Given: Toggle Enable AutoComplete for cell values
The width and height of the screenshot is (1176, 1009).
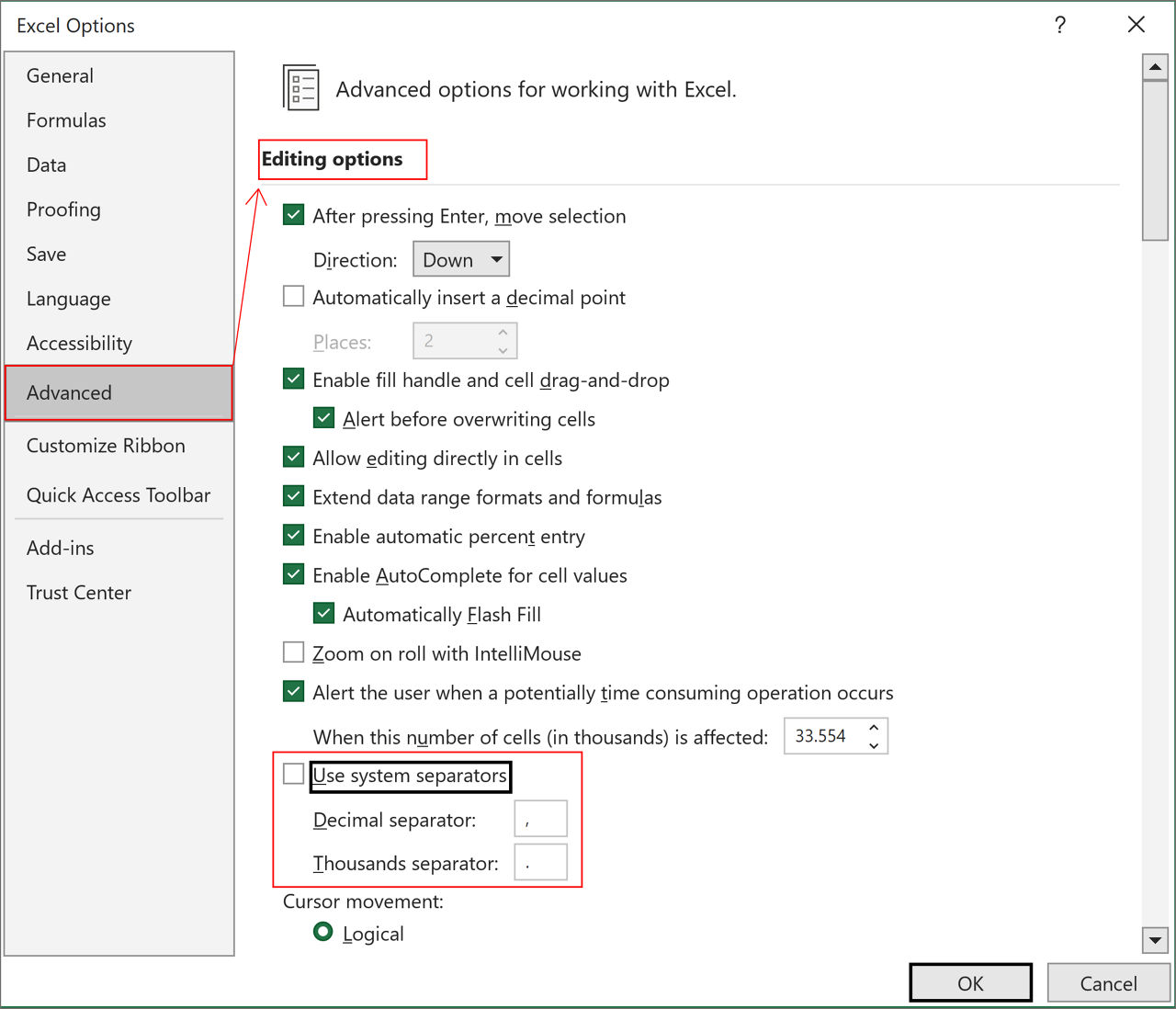Looking at the screenshot, I should point(293,574).
